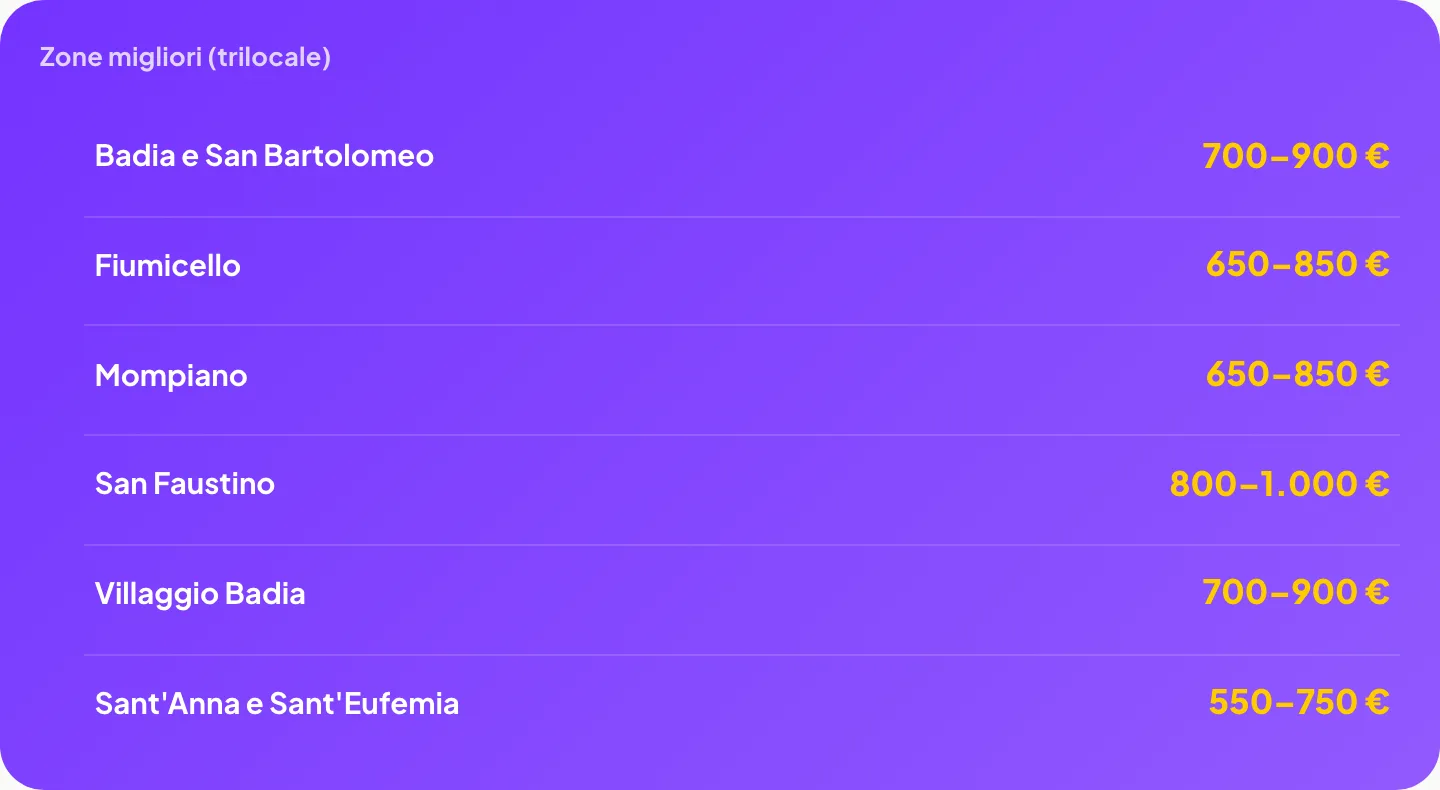Viewport: 1440px width, 790px height.
Task: Click the '(trilocale)' word in the heading
Action: [x=270, y=58]
